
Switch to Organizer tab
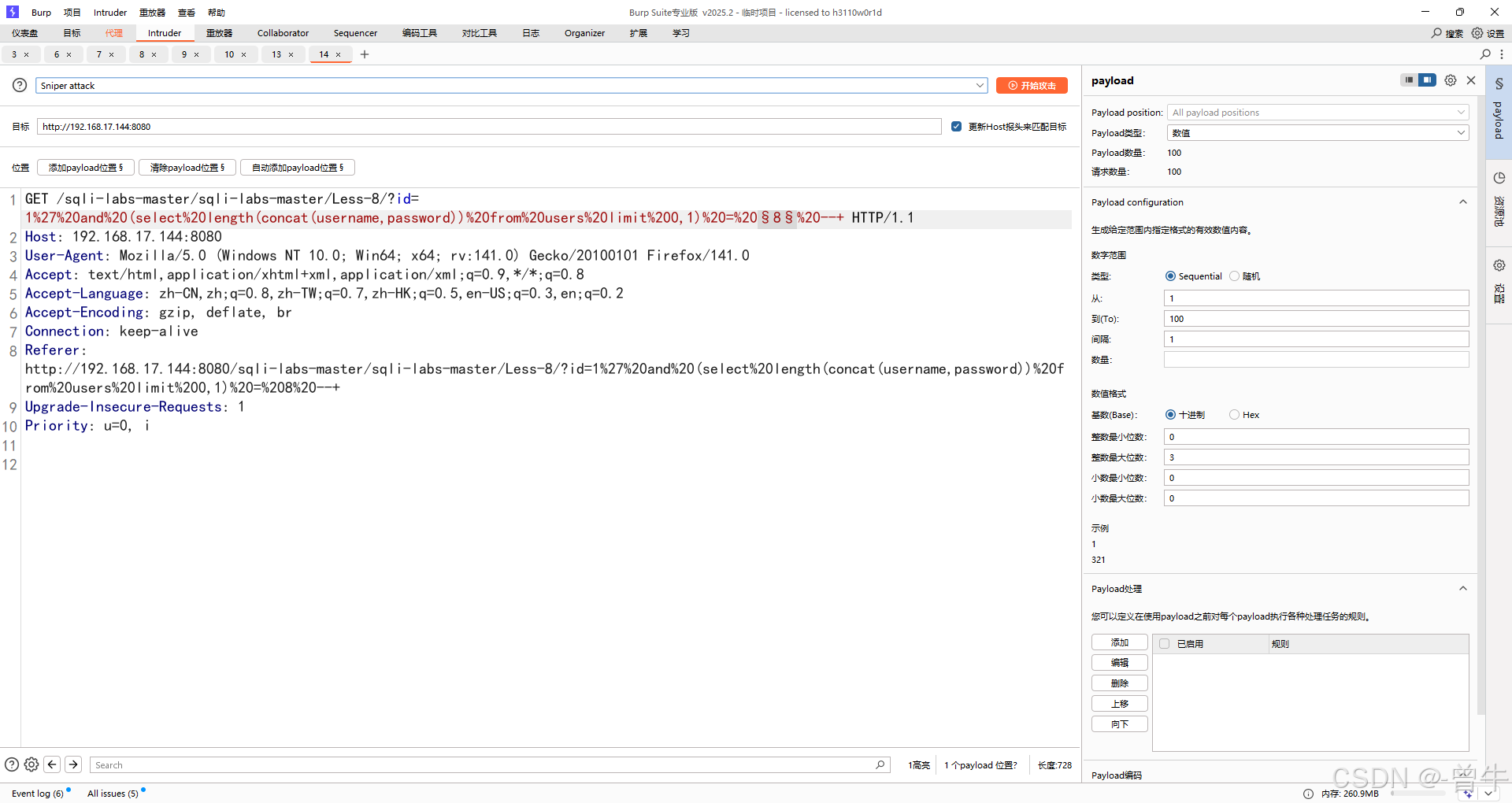coord(584,33)
